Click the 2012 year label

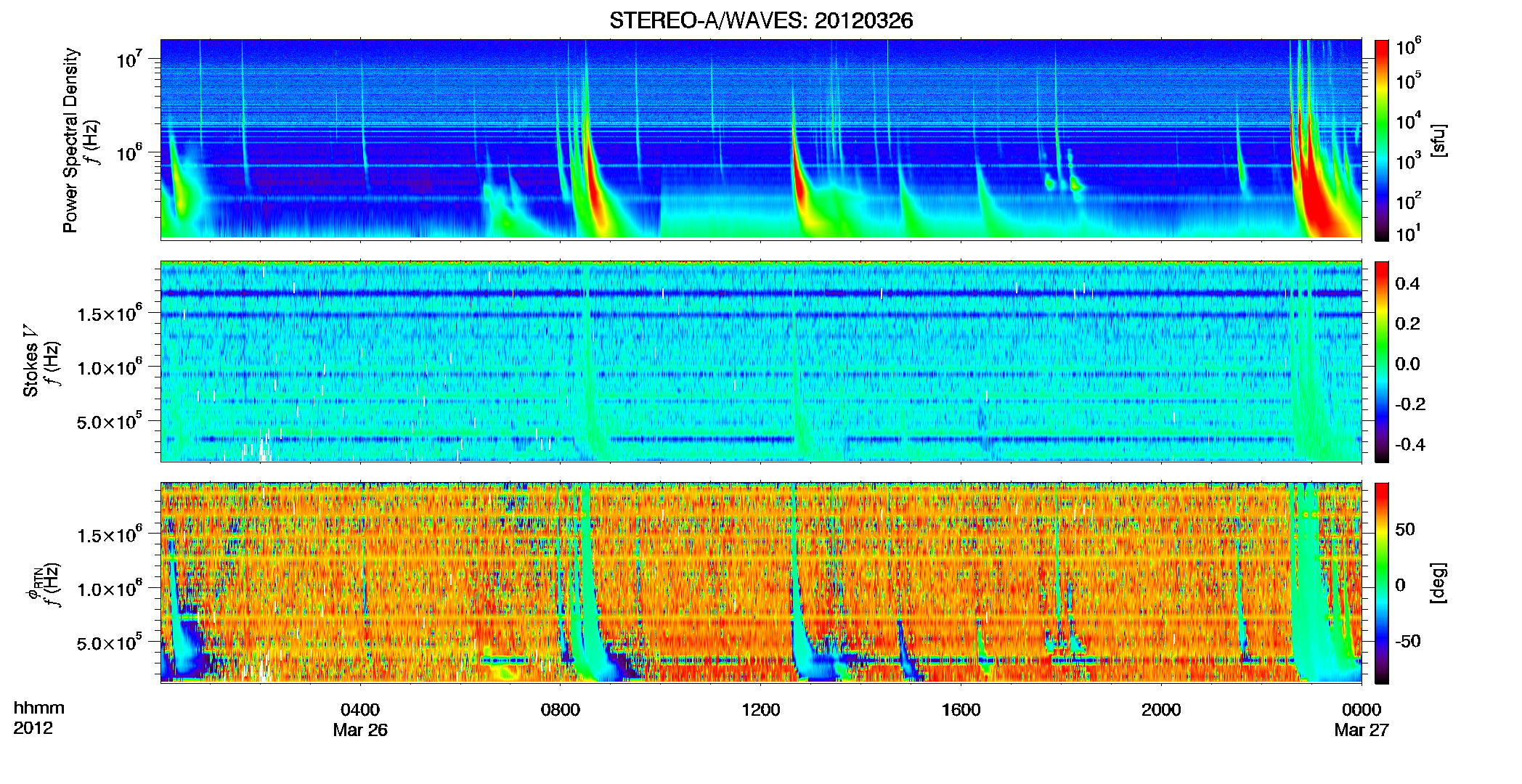tap(33, 728)
